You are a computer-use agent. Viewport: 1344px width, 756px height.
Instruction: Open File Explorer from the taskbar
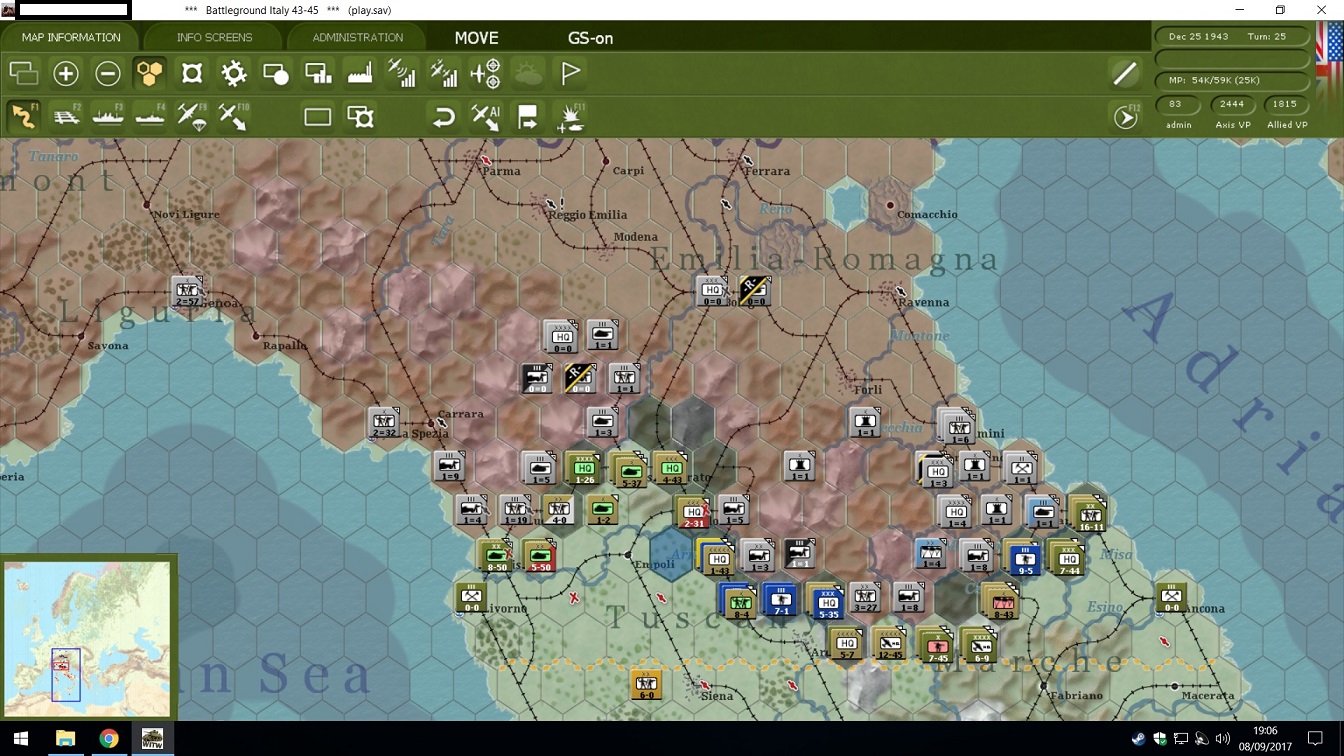coord(65,739)
